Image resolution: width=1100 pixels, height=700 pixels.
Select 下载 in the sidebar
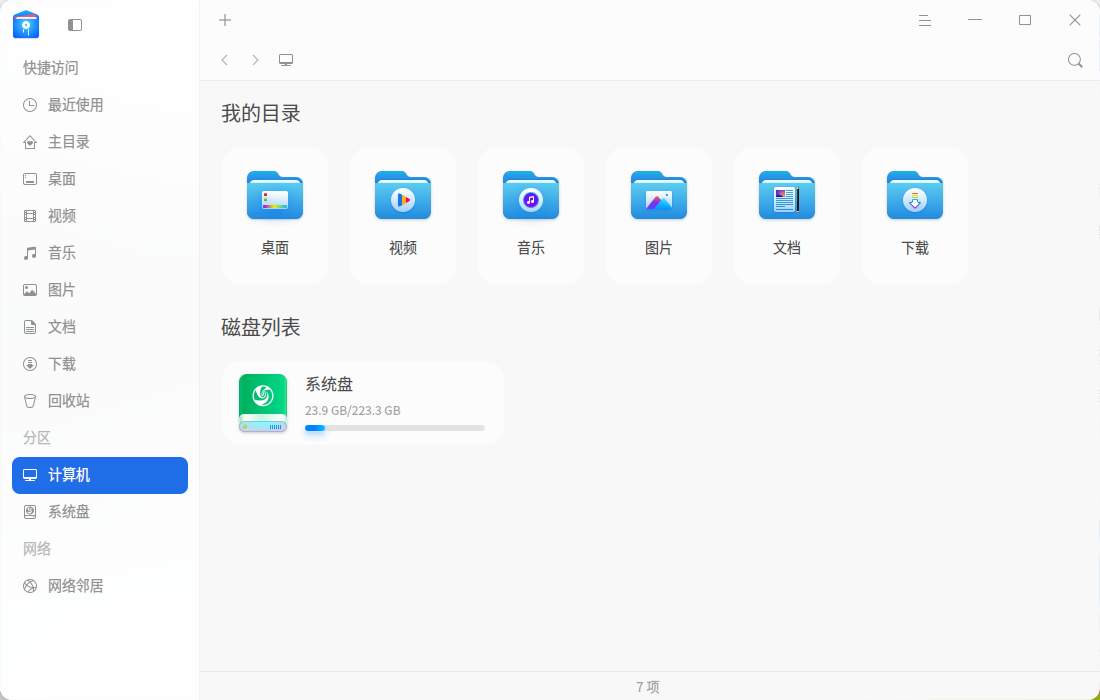coord(100,364)
